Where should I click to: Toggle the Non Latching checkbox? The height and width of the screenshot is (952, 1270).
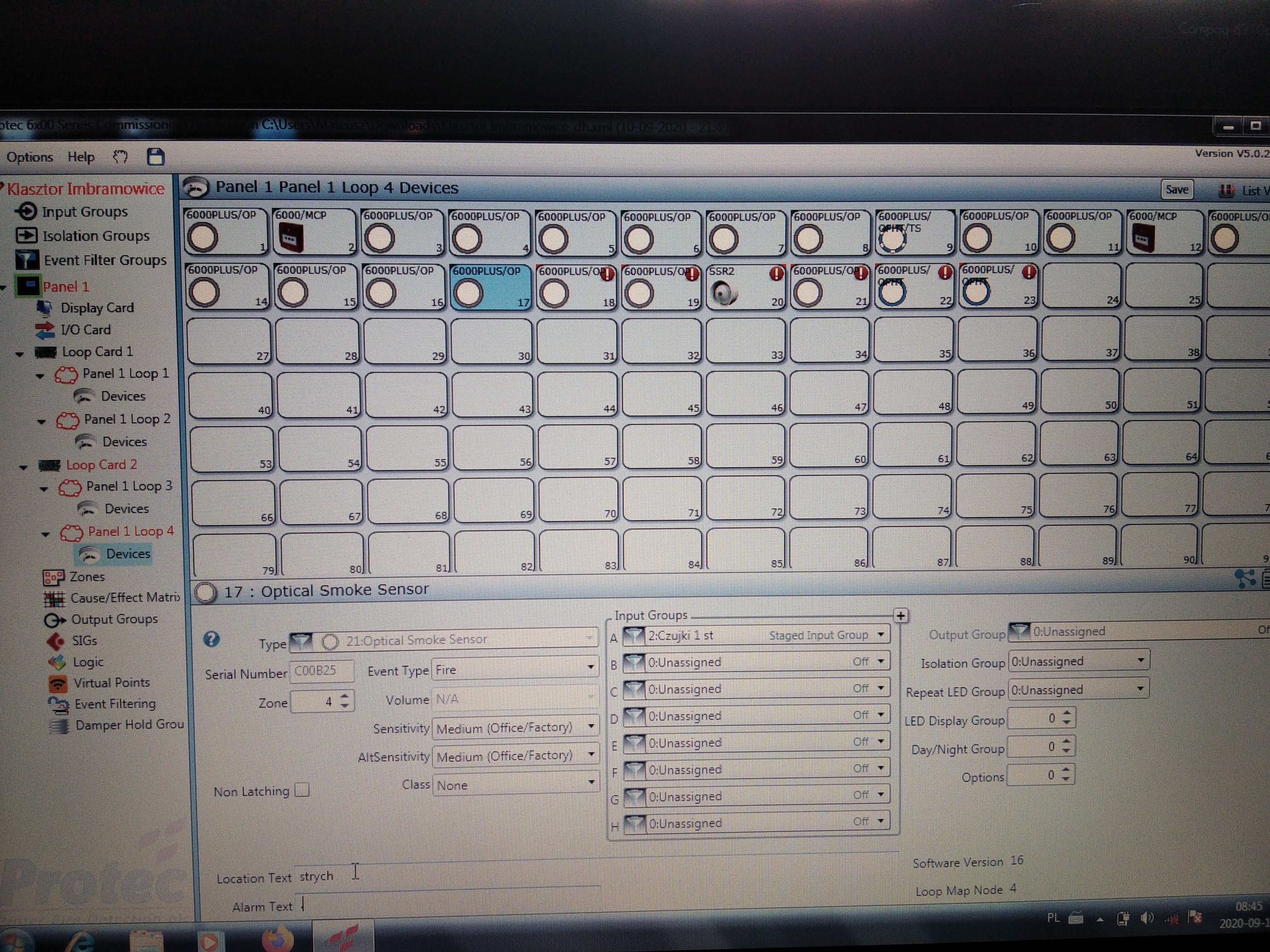(x=302, y=790)
